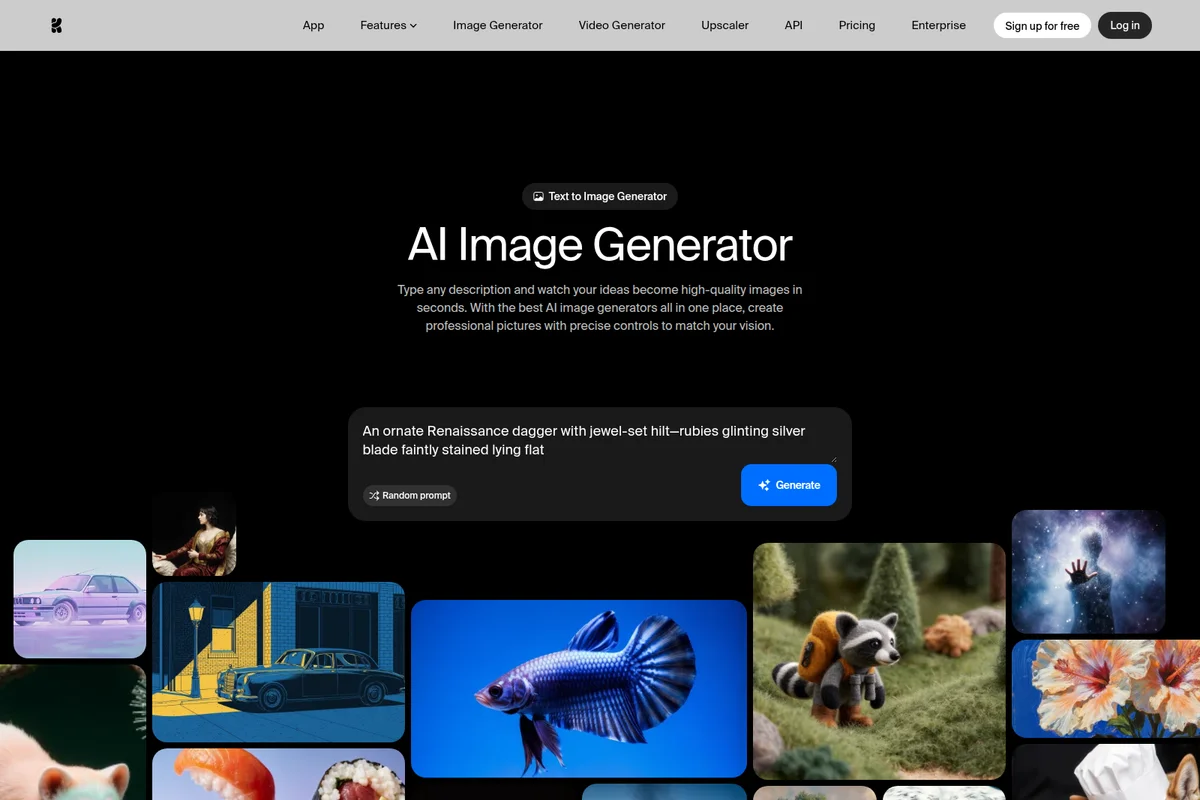The image size is (1200, 800).
Task: View the Pricing page
Action: [x=856, y=25]
